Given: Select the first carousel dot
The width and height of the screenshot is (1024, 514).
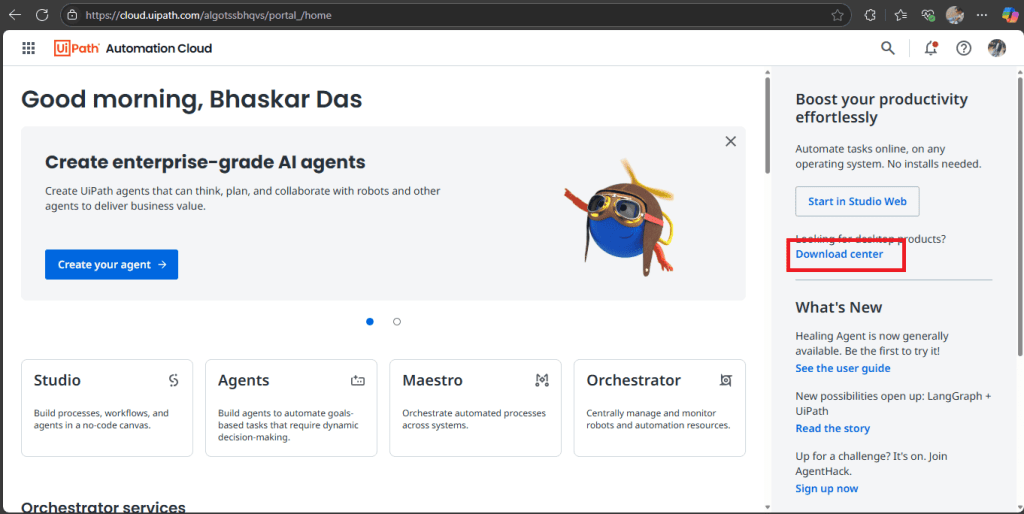Looking at the screenshot, I should (x=370, y=321).
